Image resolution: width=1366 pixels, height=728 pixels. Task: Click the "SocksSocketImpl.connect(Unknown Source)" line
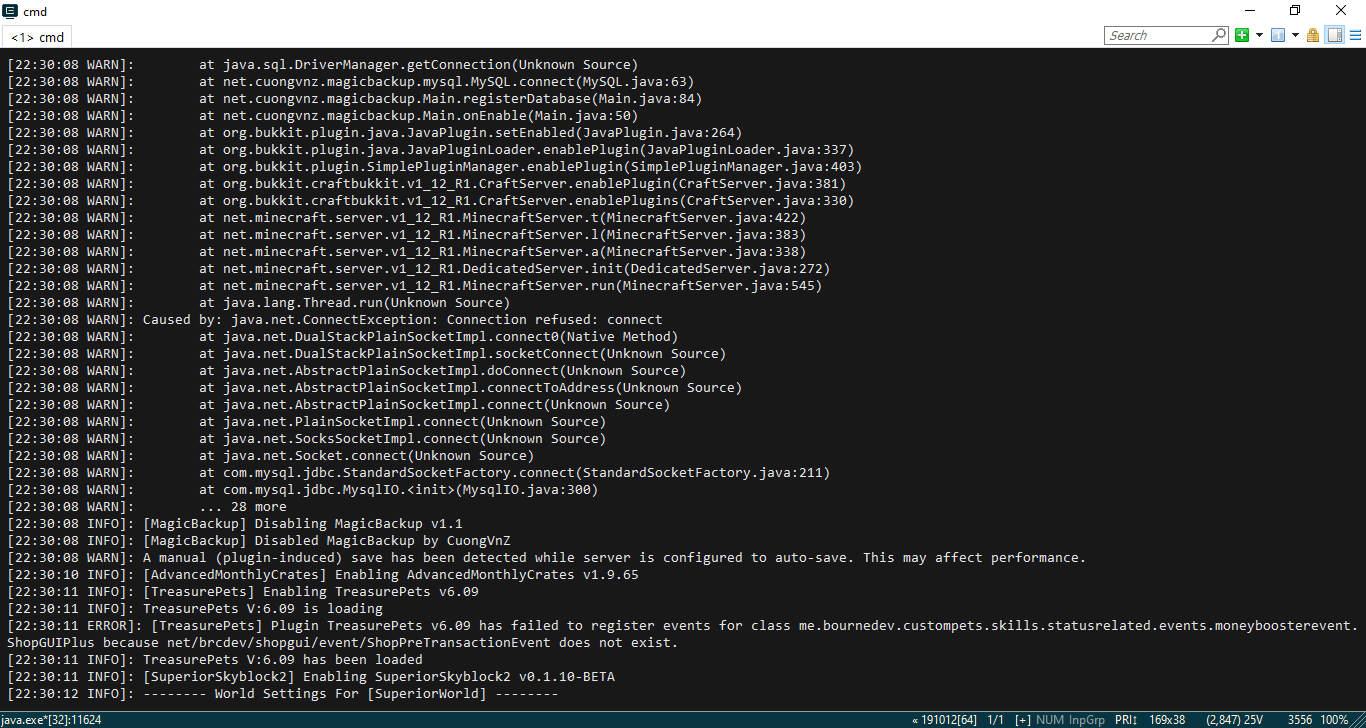(306, 439)
